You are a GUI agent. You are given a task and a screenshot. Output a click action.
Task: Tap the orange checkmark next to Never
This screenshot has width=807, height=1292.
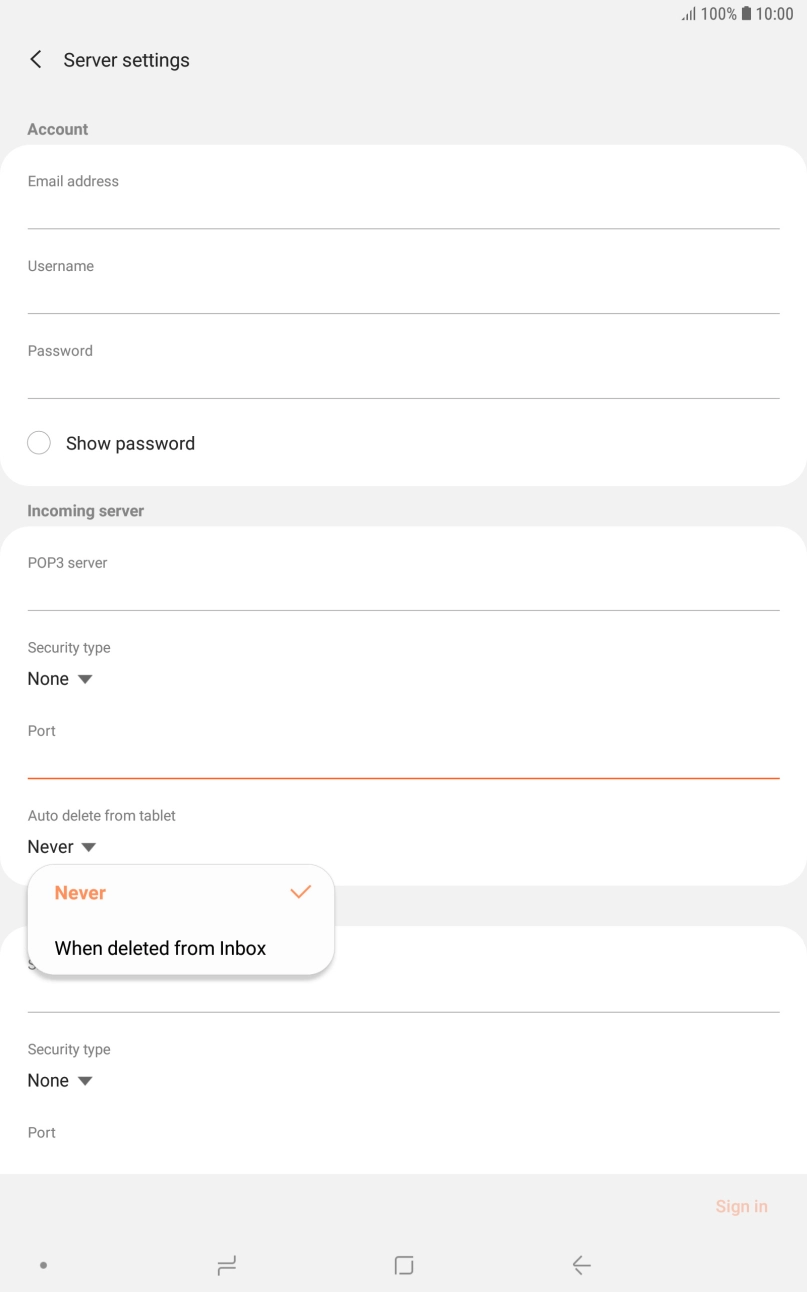click(300, 892)
